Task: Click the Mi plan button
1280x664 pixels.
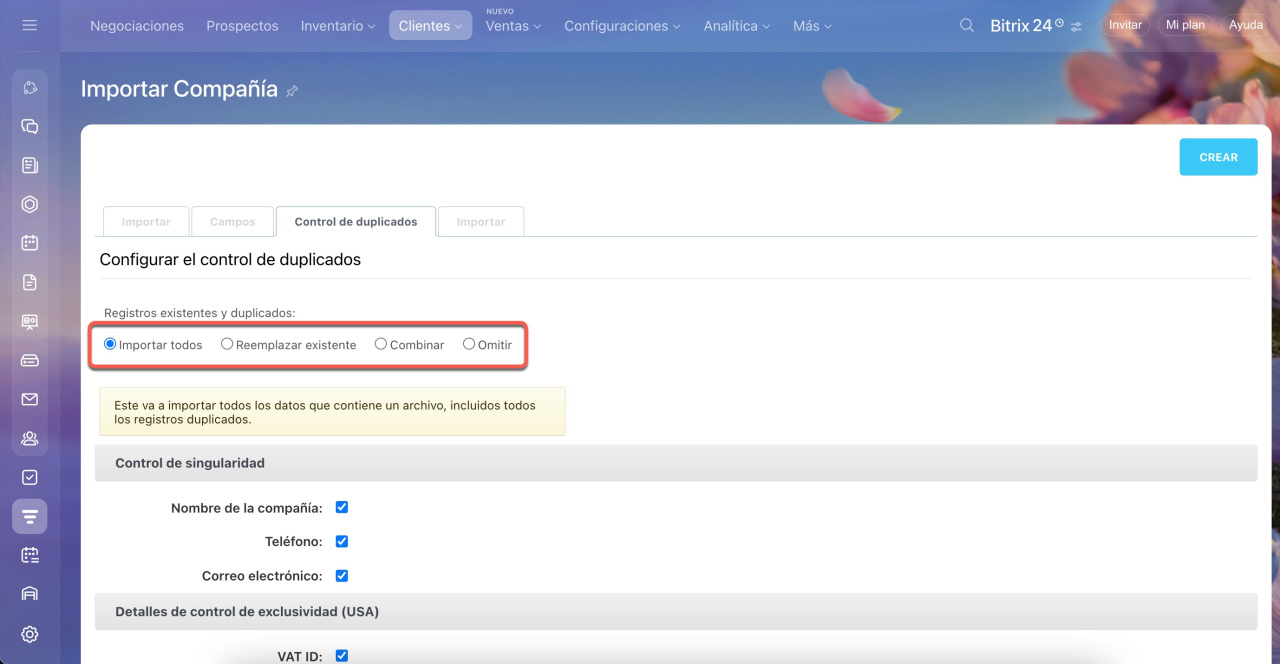Action: 1185,25
